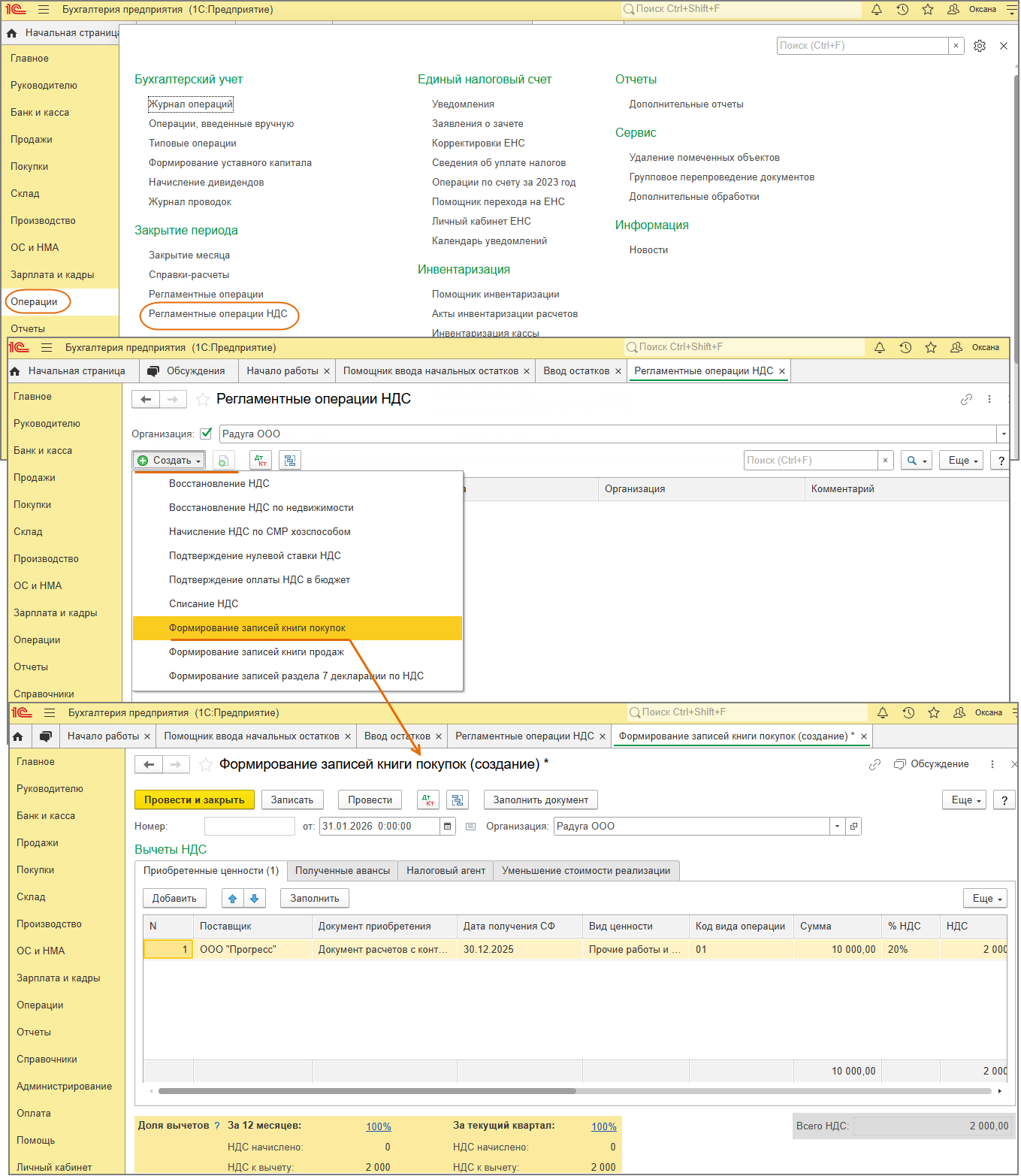Click the Заполнить документ button
This screenshot has width=1021, height=1176.
tap(541, 800)
